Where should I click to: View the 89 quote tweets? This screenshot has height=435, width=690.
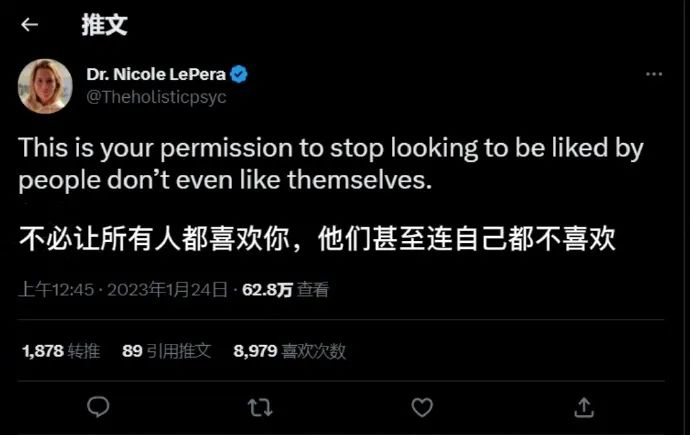[167, 351]
